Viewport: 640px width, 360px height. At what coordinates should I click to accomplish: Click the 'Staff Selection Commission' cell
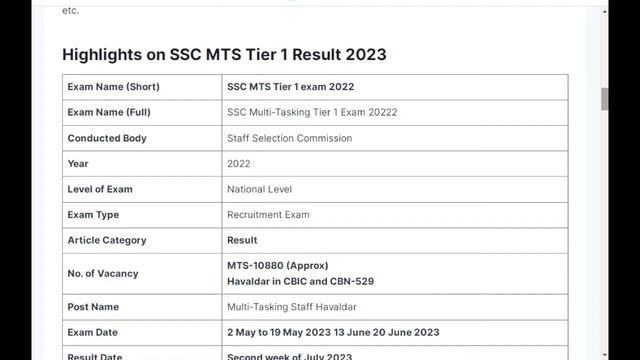(x=395, y=138)
